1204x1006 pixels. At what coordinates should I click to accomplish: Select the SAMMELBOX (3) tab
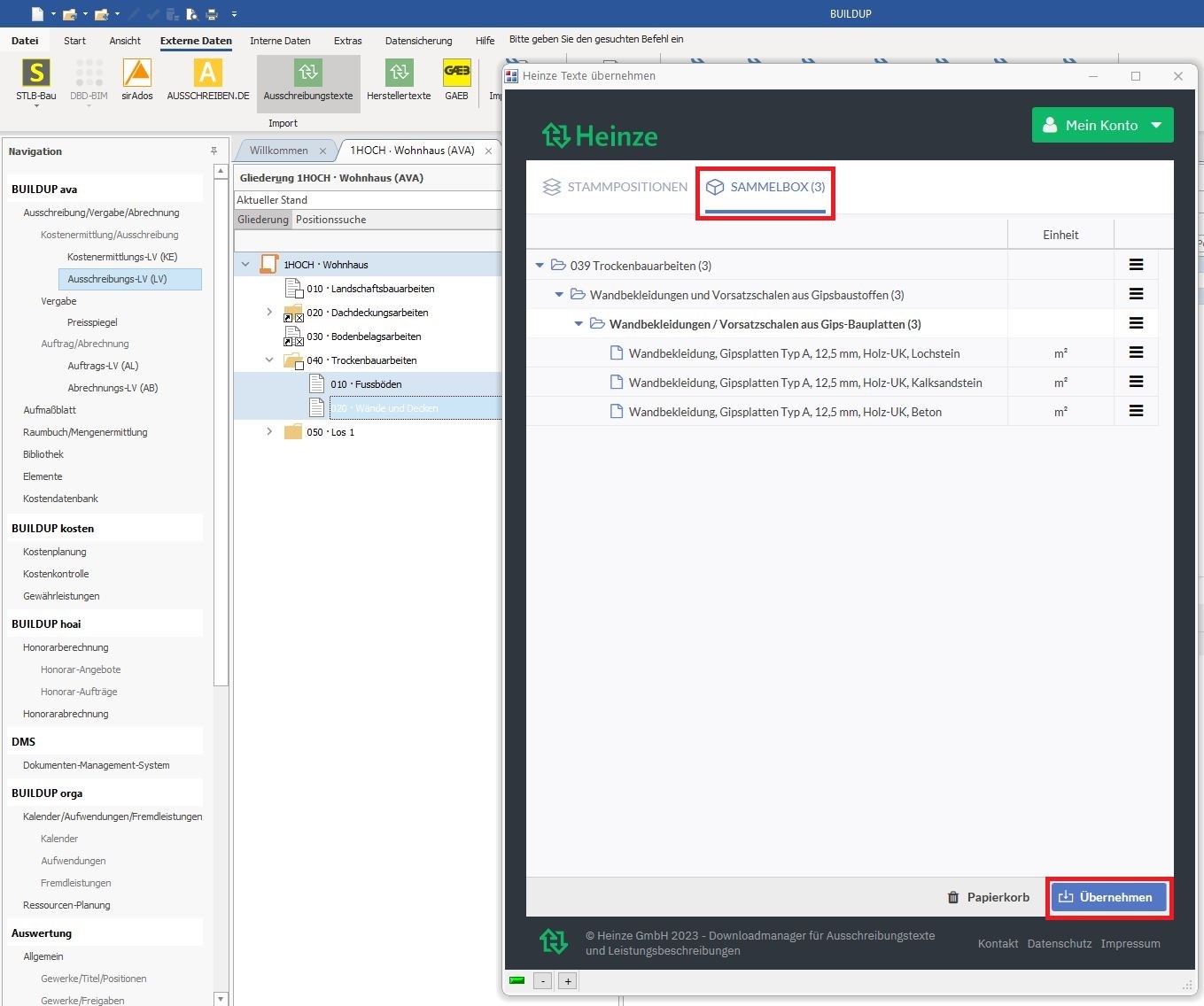(x=765, y=187)
